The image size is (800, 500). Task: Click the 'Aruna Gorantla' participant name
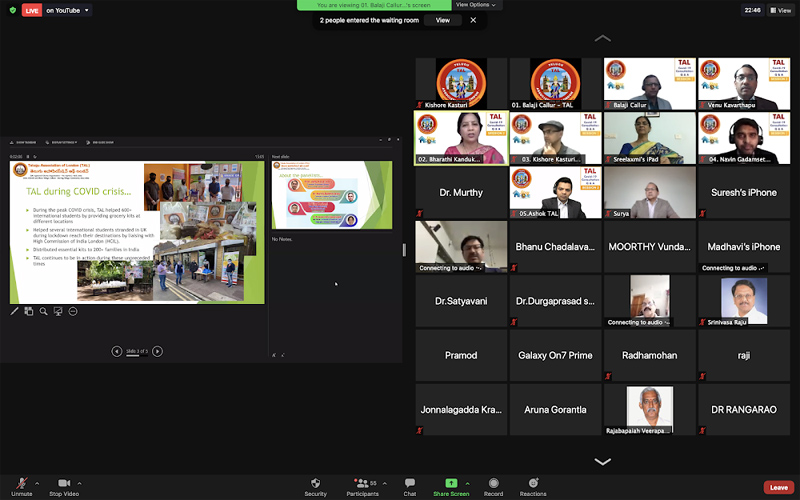tap(555, 410)
